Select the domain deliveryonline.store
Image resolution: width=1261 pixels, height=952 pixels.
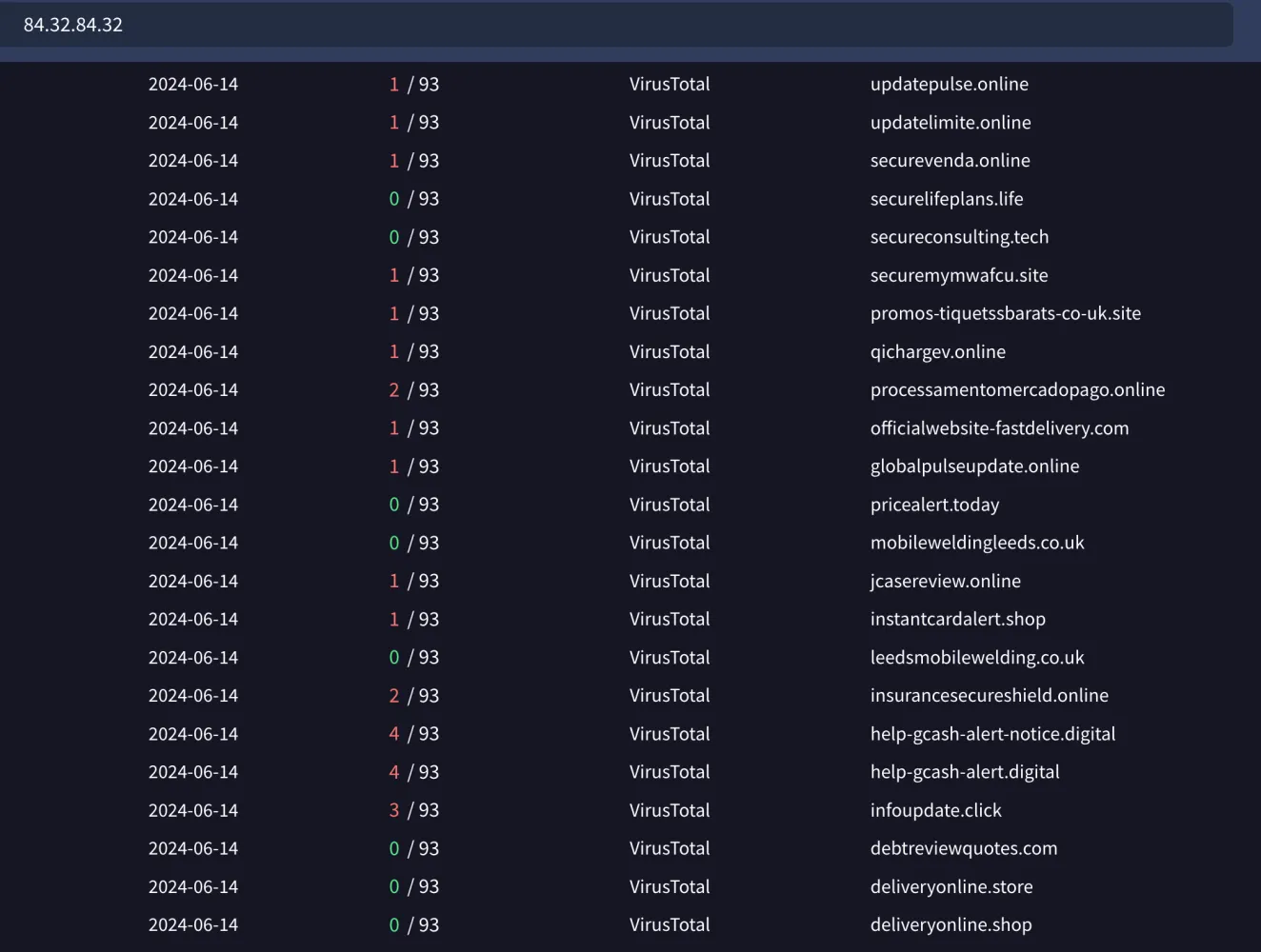(x=951, y=886)
